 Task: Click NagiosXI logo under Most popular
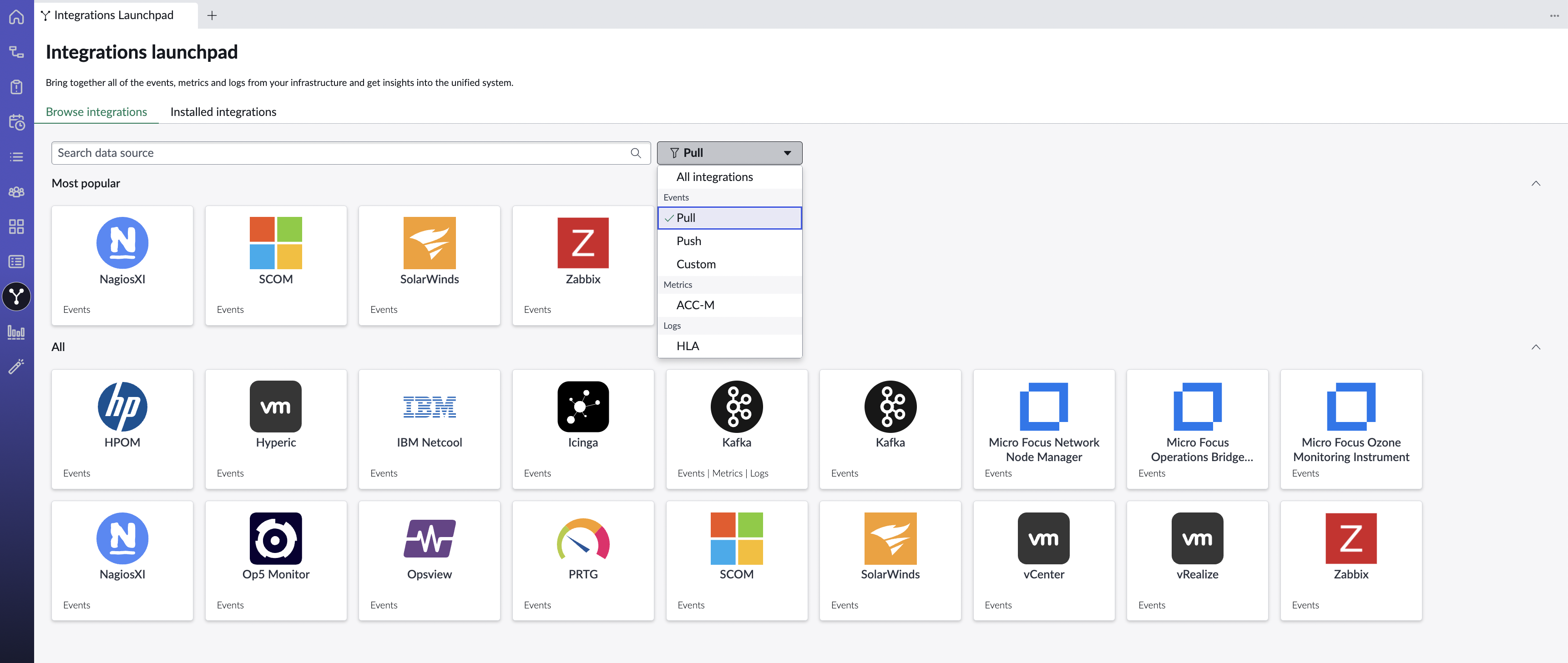coord(122,243)
